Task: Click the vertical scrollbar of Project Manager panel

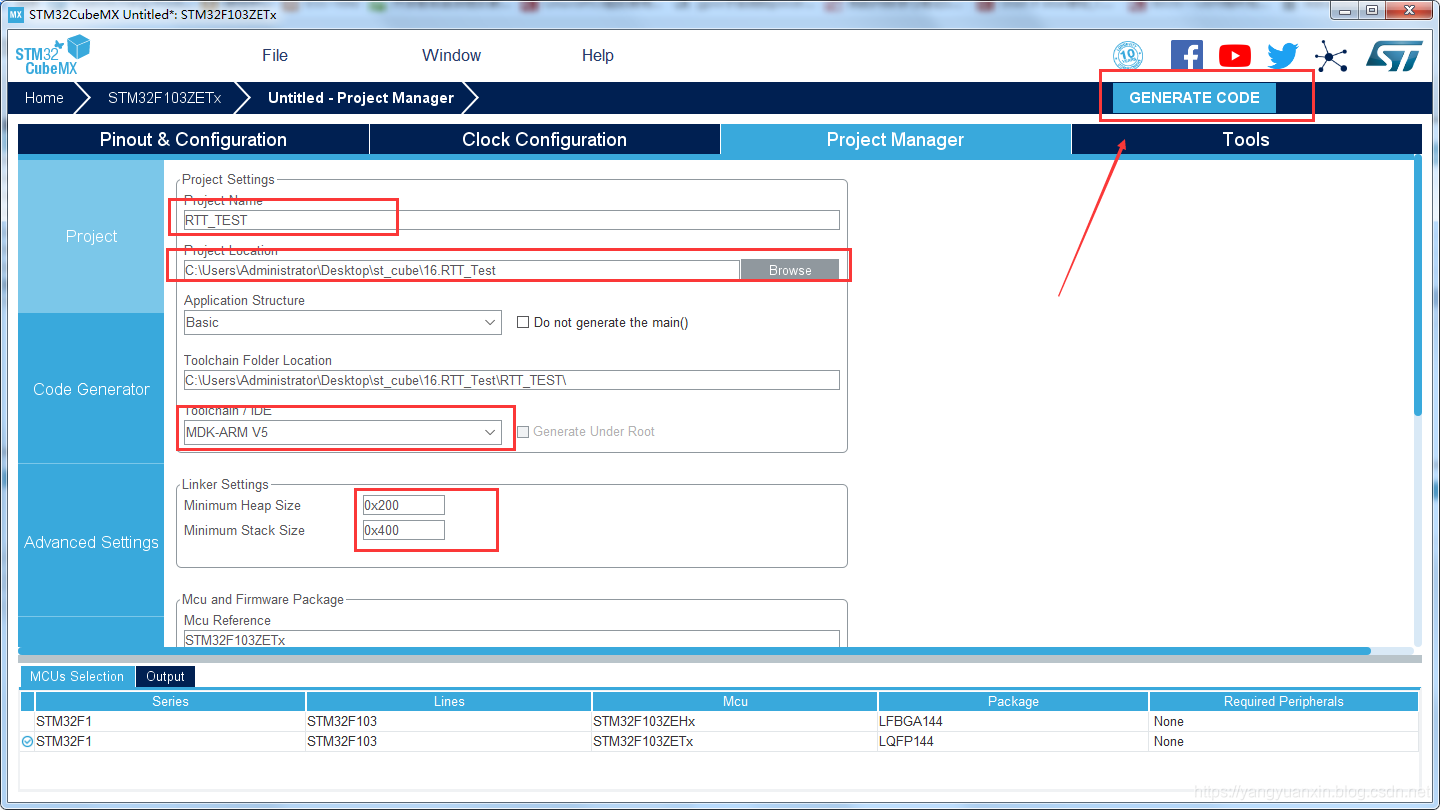Action: click(1417, 285)
